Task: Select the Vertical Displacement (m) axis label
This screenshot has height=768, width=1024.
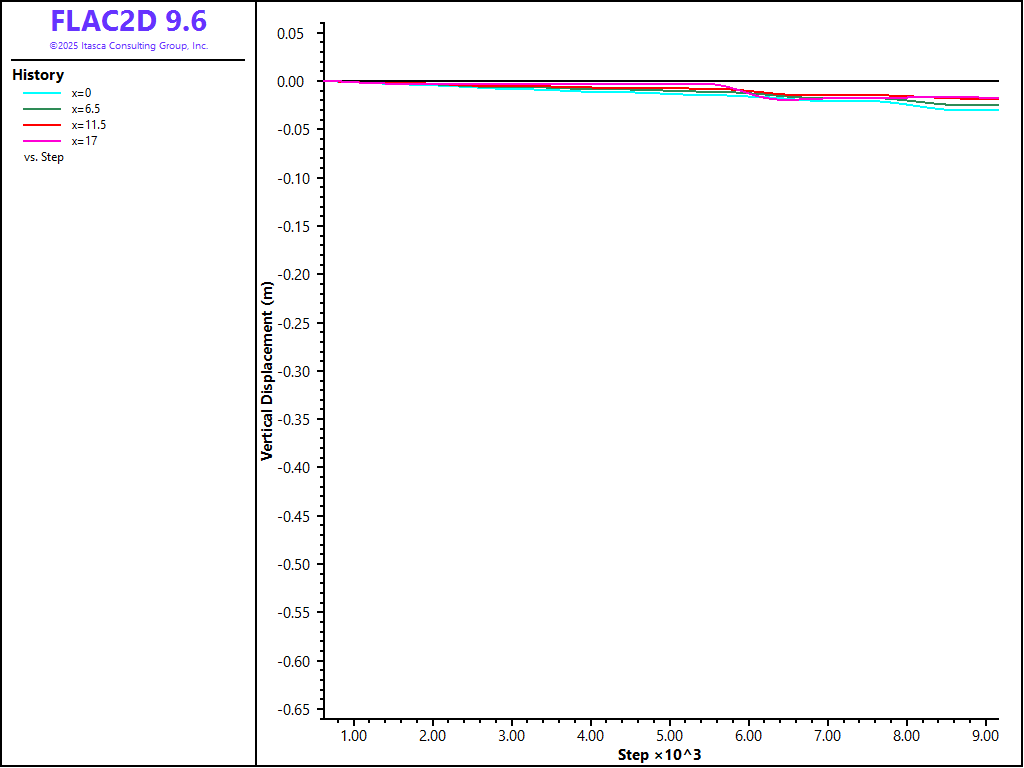Action: click(267, 370)
